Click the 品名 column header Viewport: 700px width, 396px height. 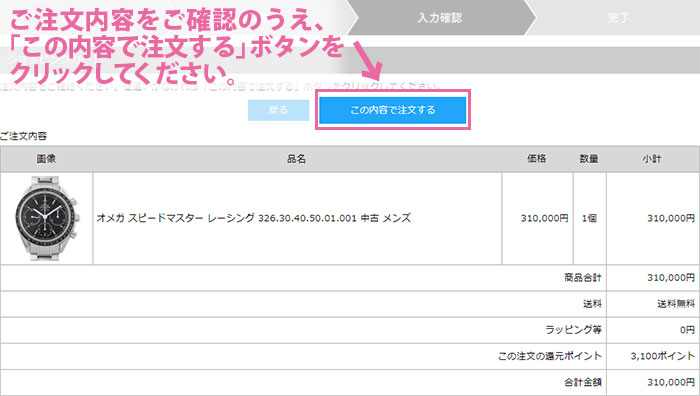(x=296, y=159)
